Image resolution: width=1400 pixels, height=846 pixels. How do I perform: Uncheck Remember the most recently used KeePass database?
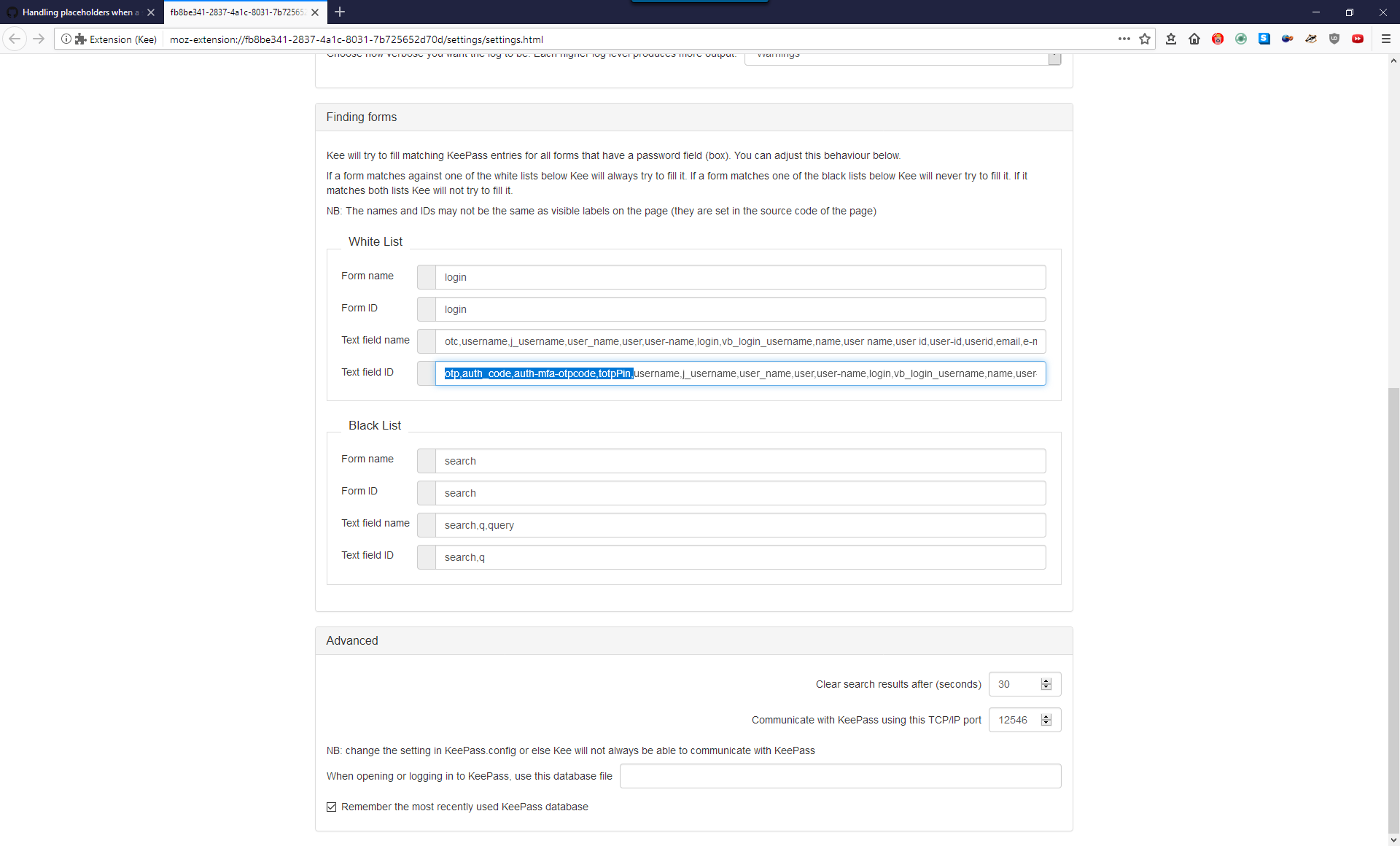coord(332,807)
